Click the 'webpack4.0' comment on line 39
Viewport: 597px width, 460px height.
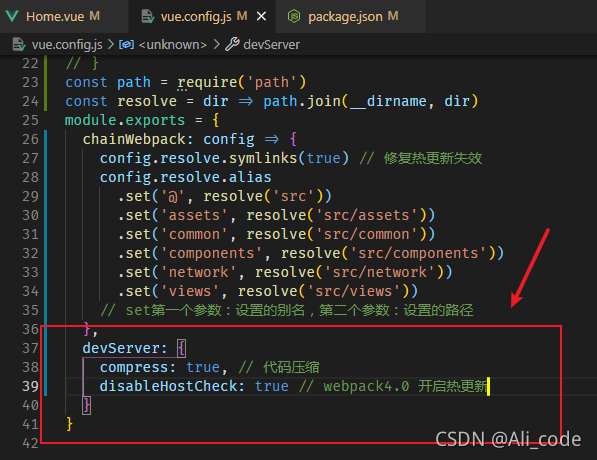(x=366, y=386)
